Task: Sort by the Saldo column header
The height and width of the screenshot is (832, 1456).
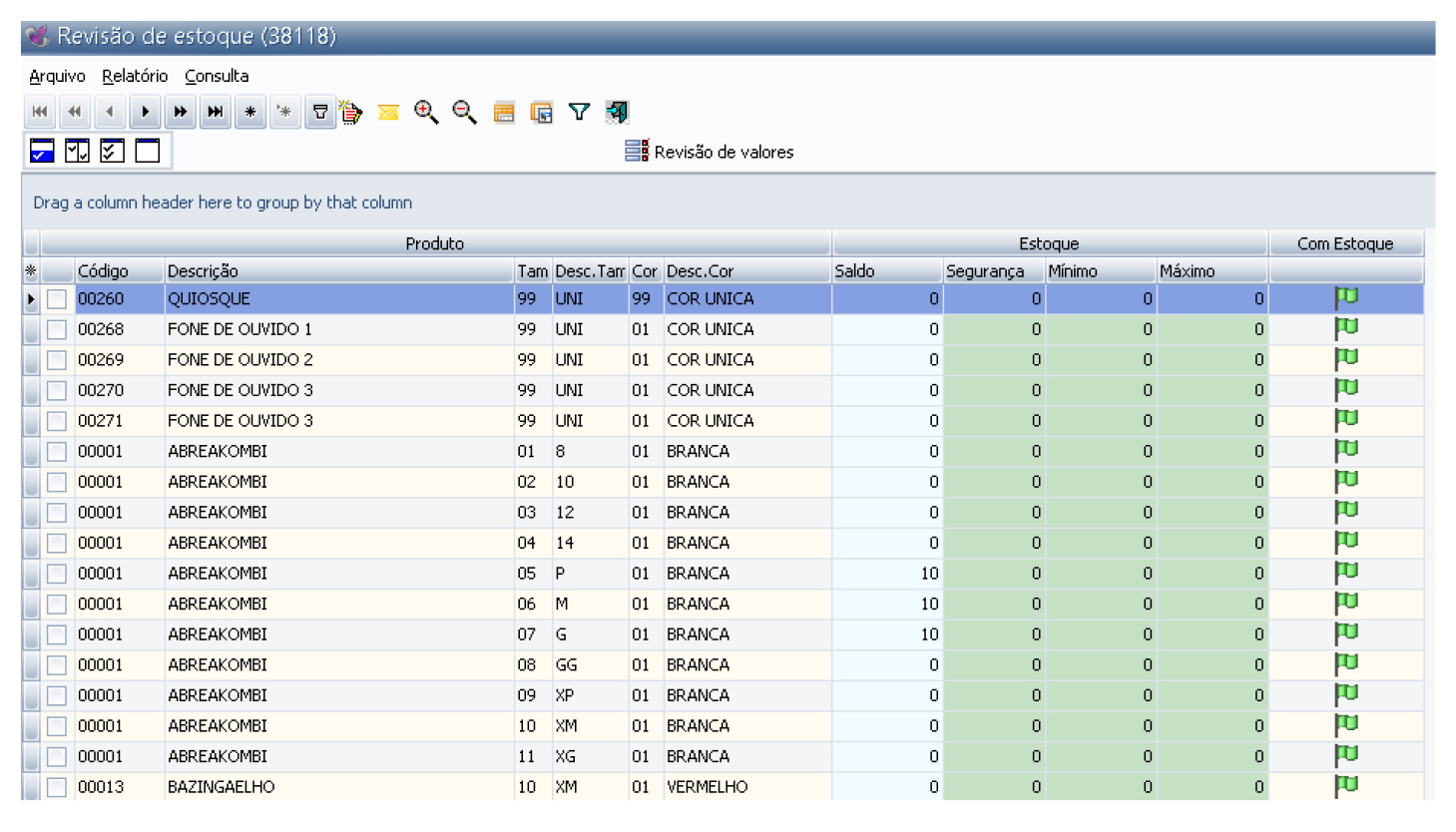Action: point(886,271)
